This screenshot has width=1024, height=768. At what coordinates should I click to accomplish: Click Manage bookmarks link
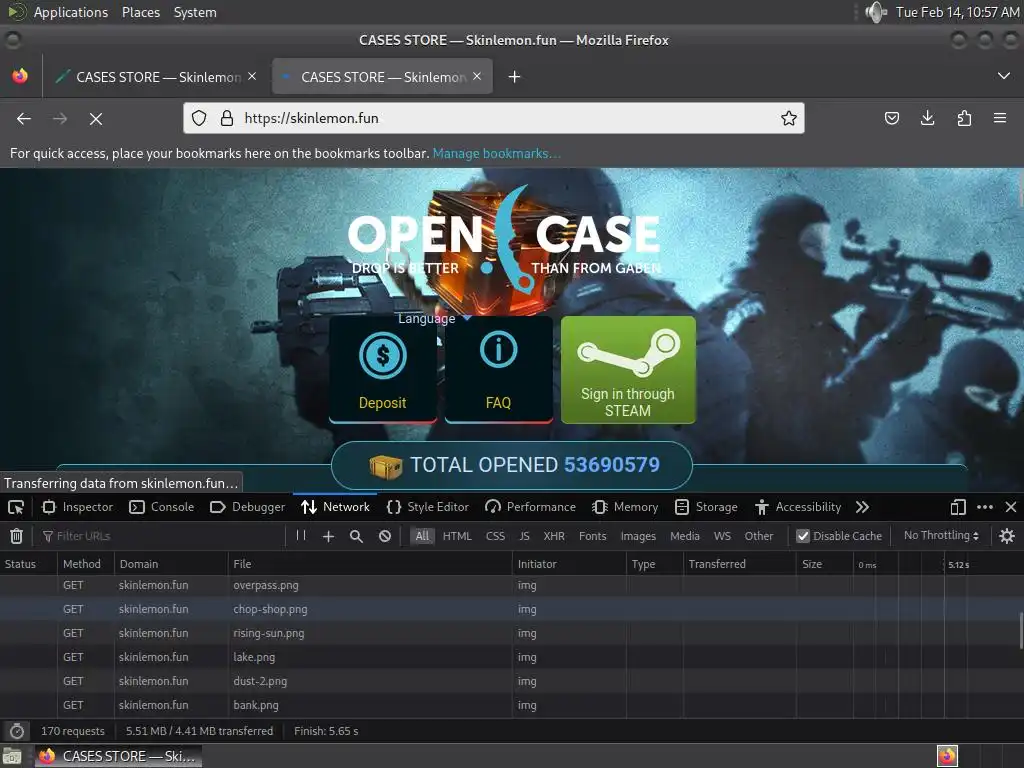(496, 153)
